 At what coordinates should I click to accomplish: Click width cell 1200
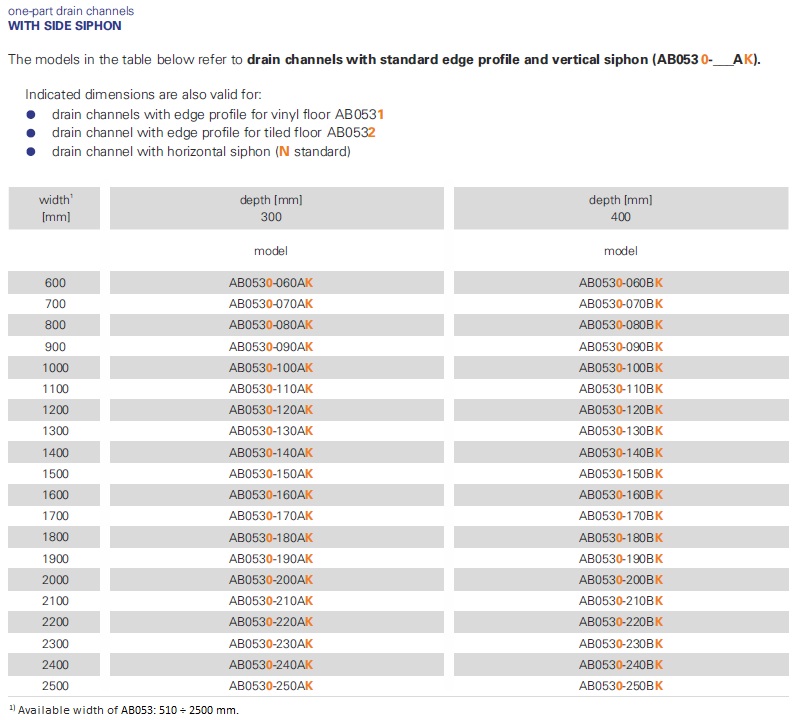(54, 410)
